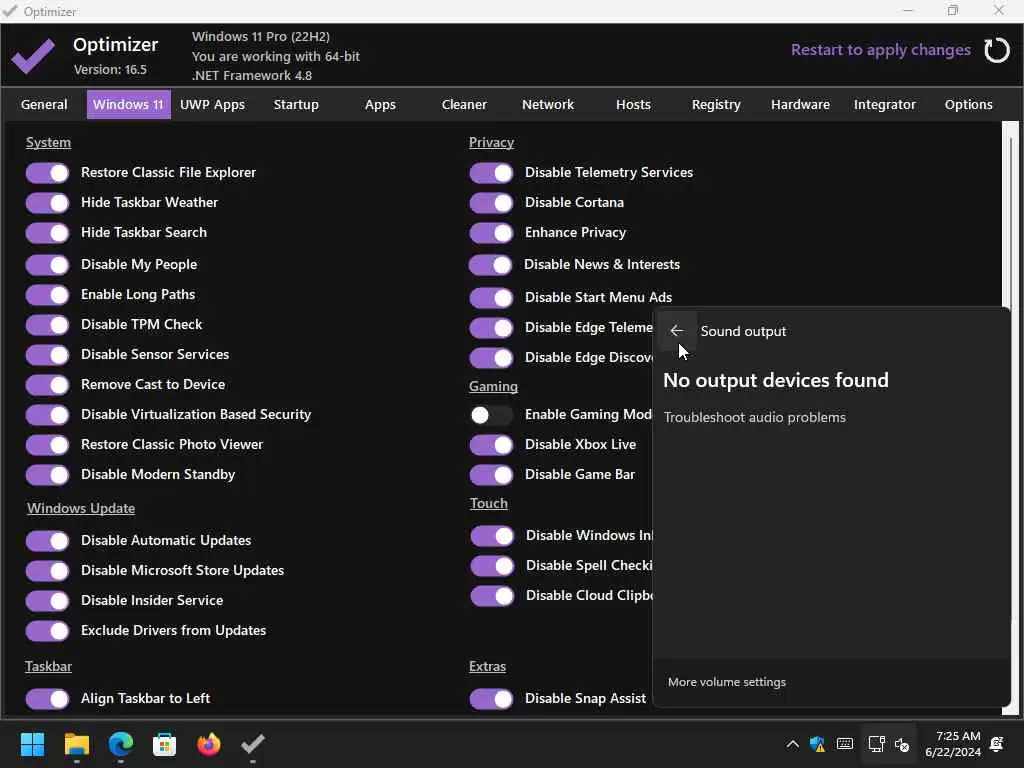Click Troubleshoot audio problems link

pos(754,417)
